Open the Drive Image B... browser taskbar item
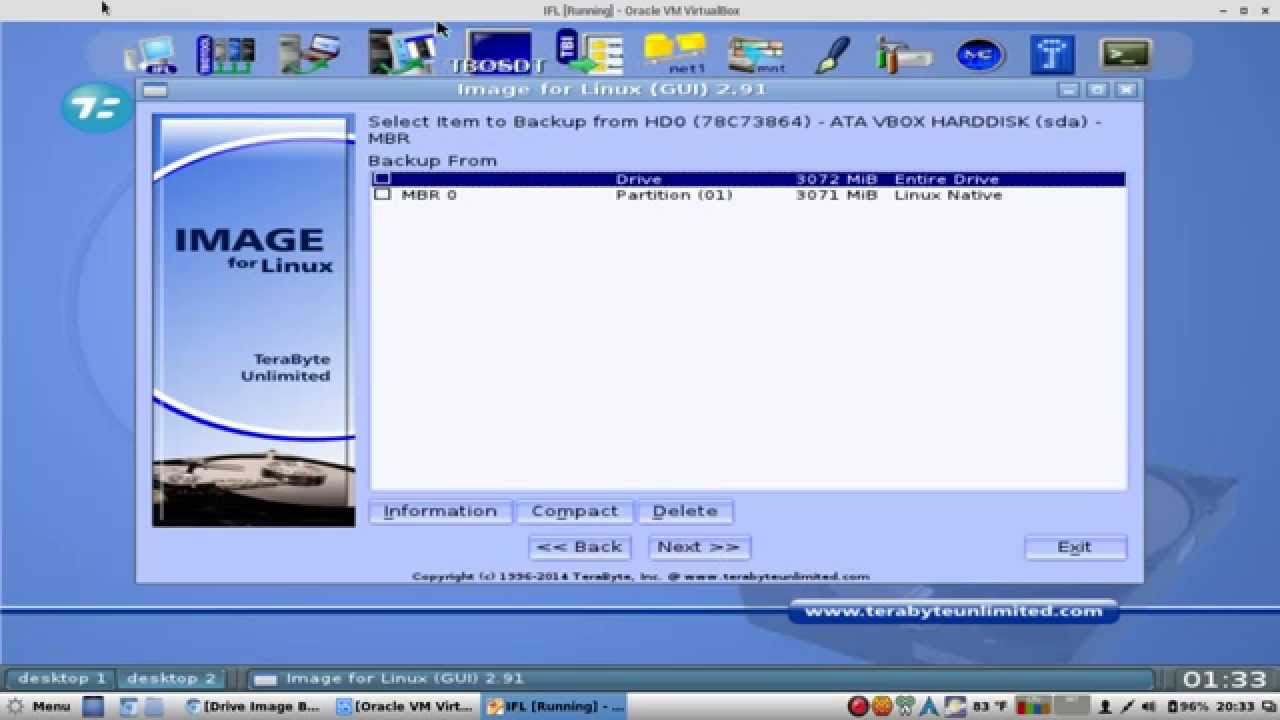Image resolution: width=1280 pixels, height=720 pixels. 253,706
